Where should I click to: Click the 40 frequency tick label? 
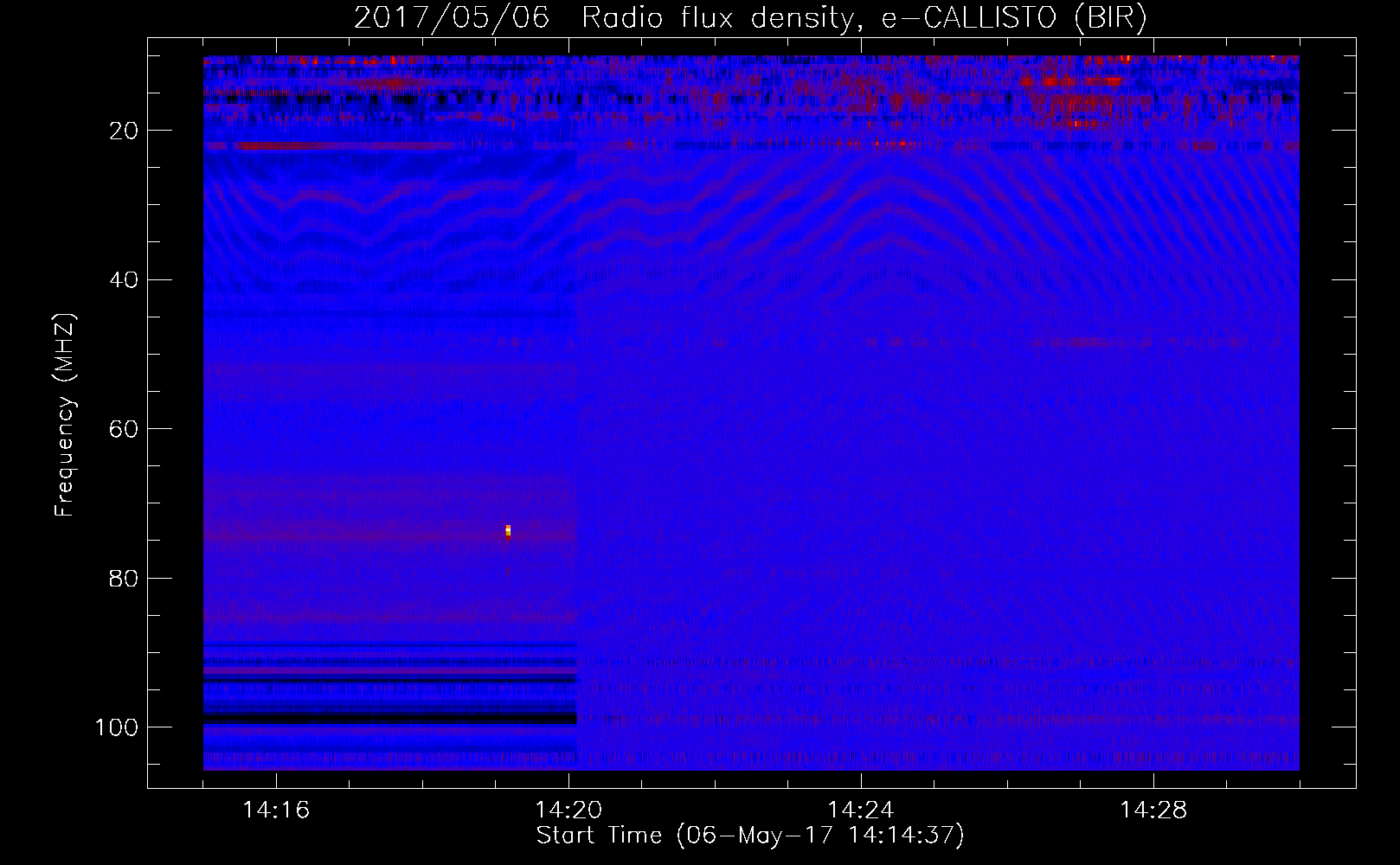coord(125,280)
